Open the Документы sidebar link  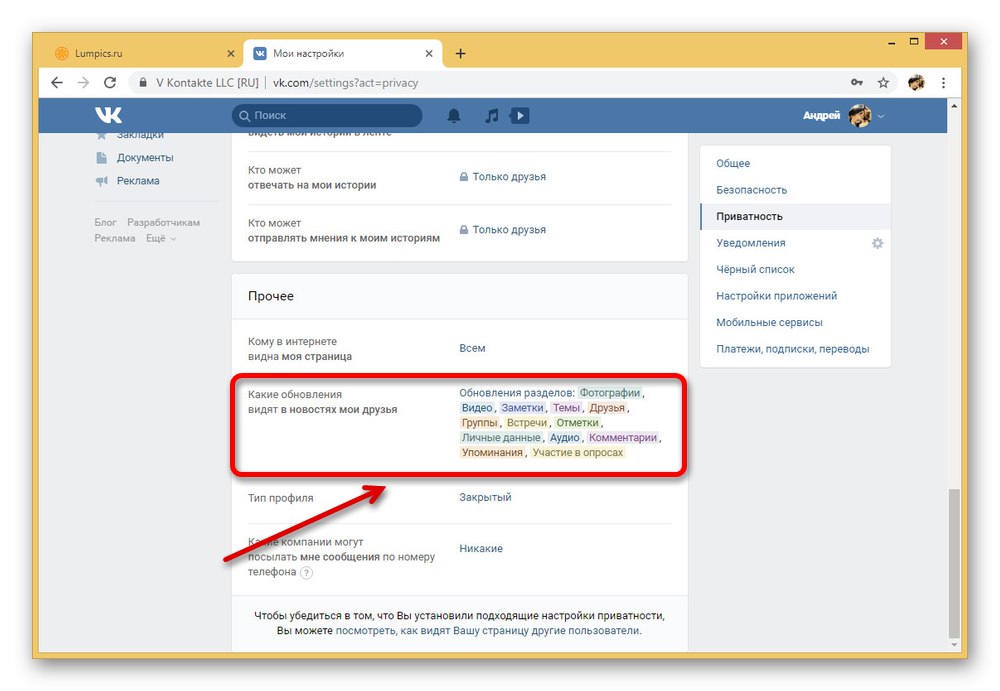pos(144,158)
